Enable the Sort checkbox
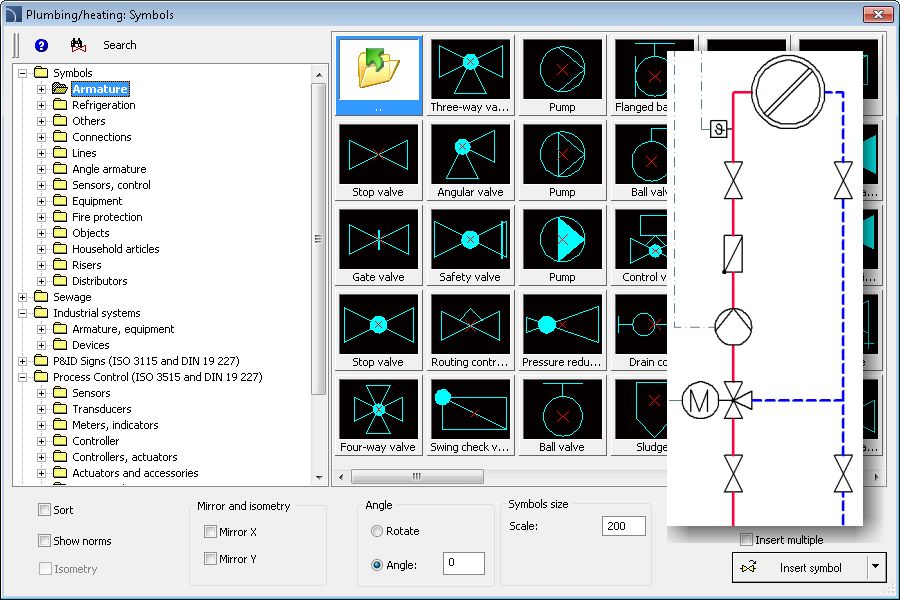This screenshot has height=600, width=900. (x=44, y=509)
